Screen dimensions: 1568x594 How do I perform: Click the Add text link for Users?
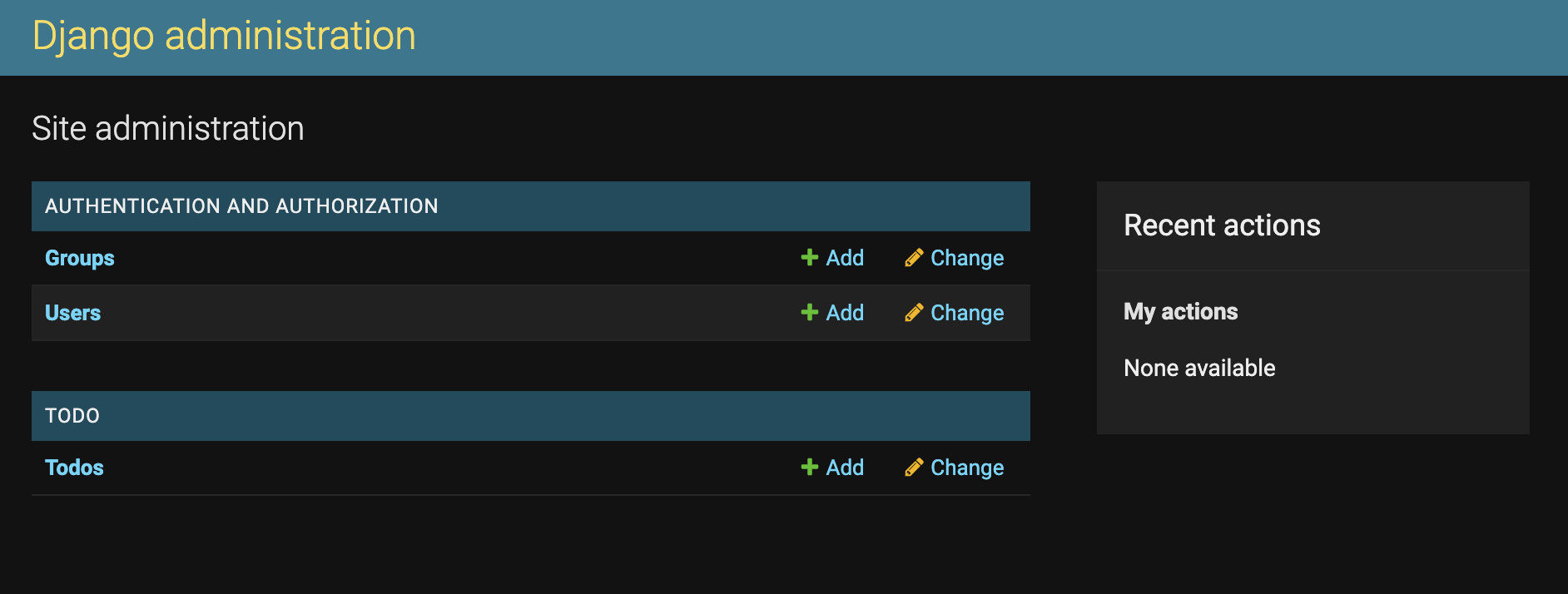point(845,313)
